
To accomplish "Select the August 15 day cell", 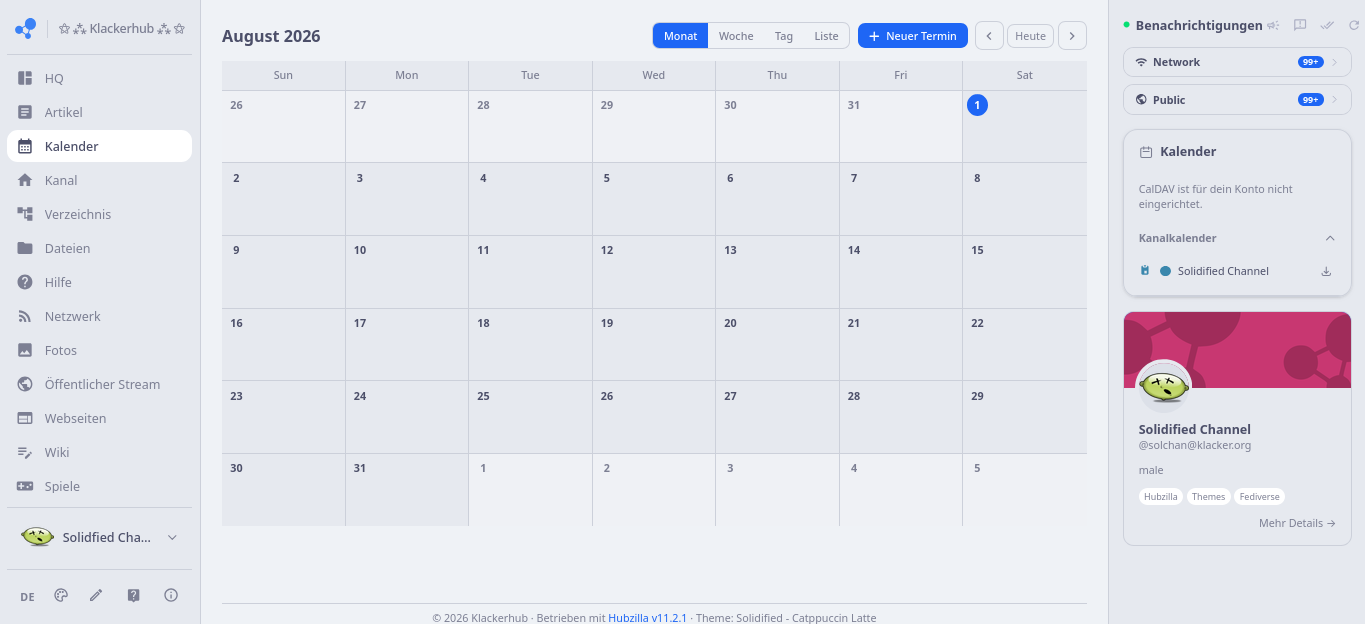I will tap(1024, 272).
